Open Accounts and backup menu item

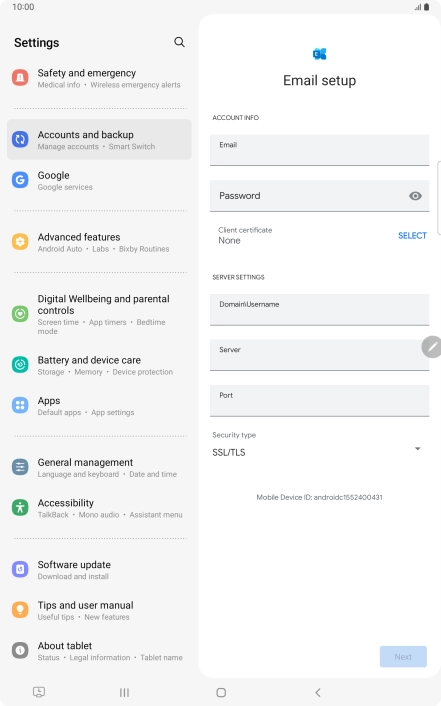[99, 140]
